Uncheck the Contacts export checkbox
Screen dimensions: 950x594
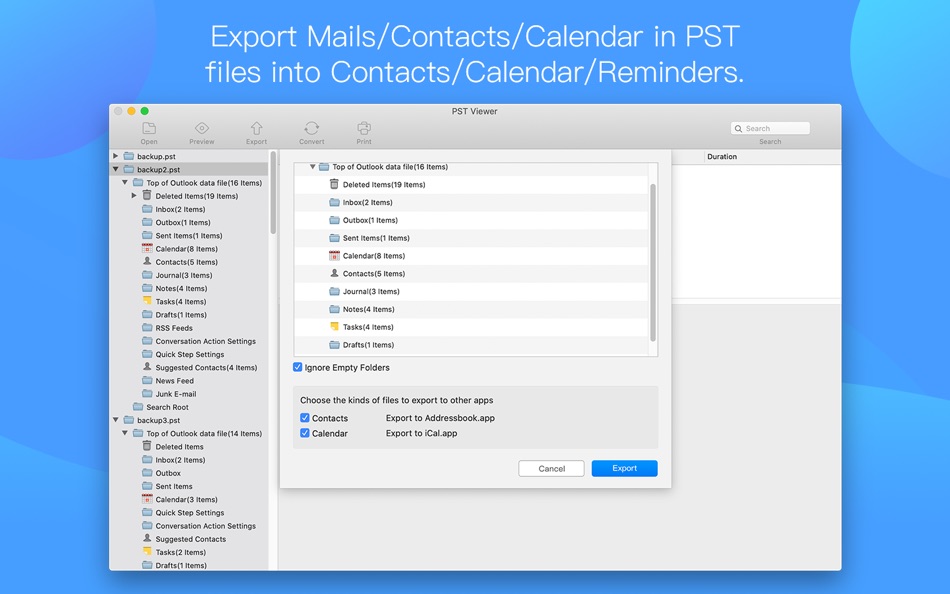[305, 418]
